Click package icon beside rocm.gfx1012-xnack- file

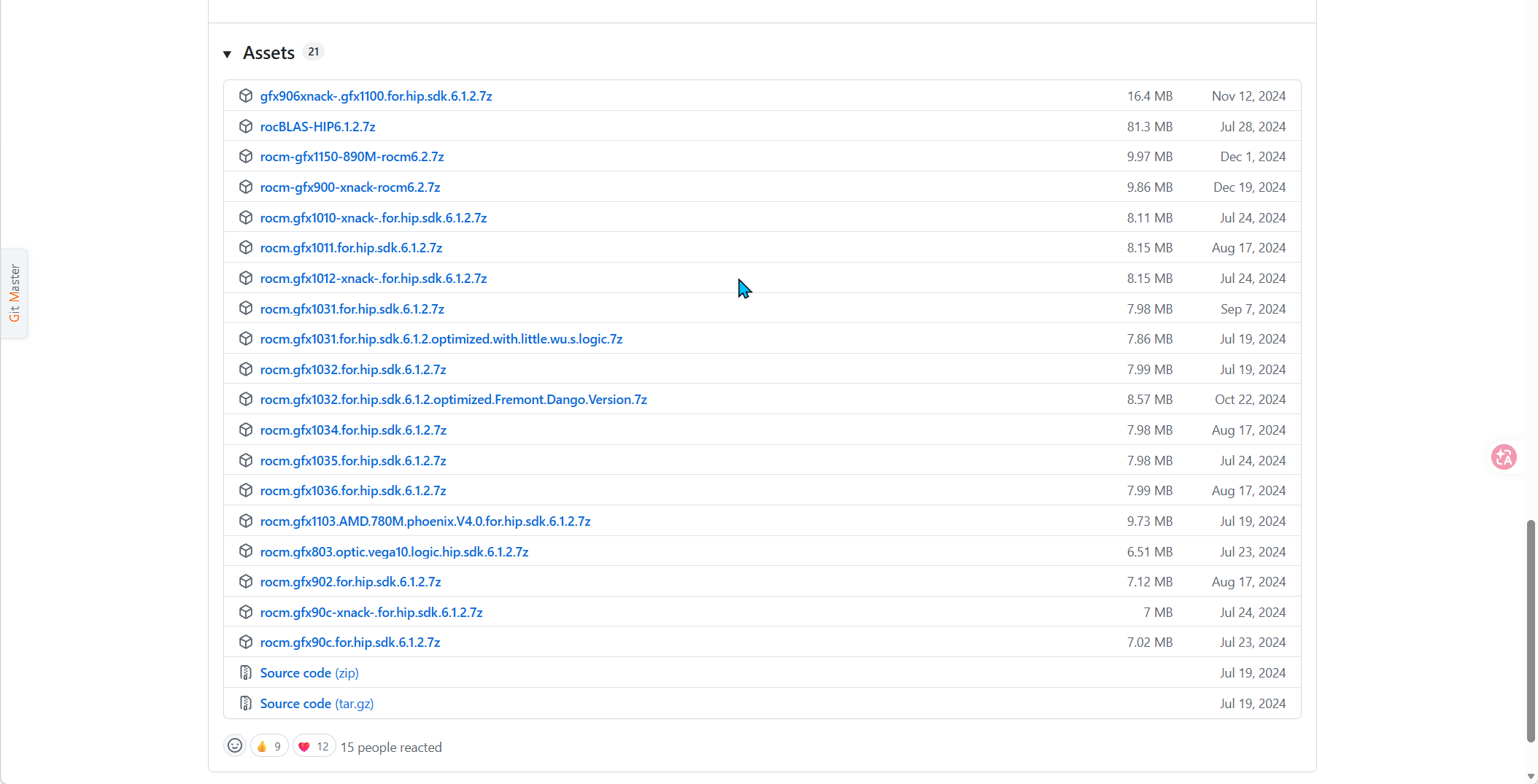246,278
